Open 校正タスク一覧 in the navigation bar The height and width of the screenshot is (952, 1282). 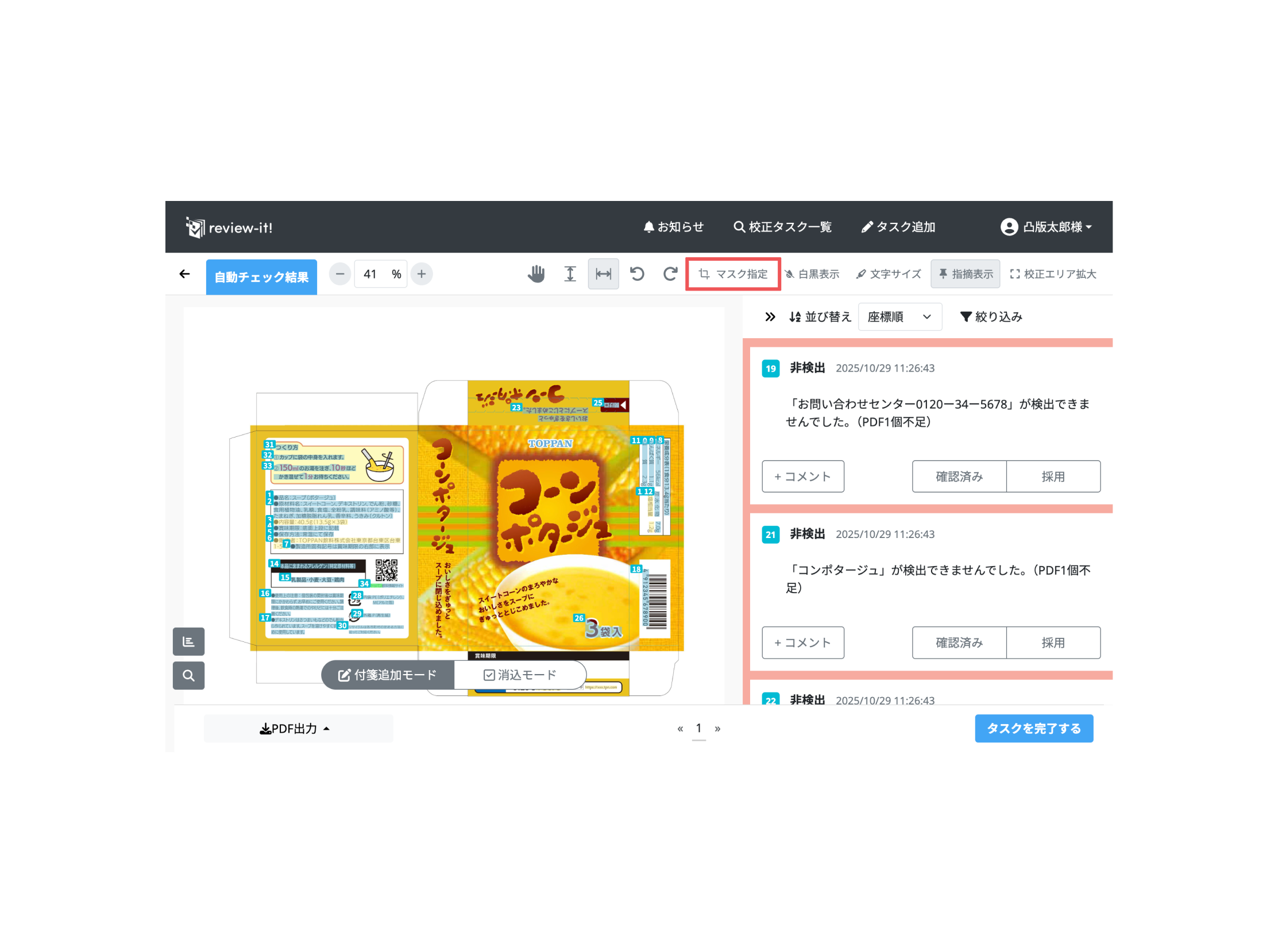pos(782,227)
